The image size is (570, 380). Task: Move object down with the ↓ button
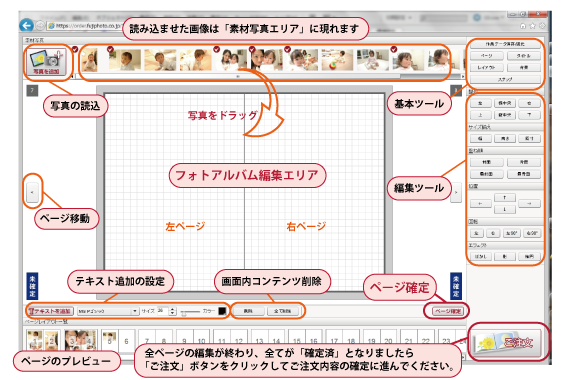[505, 209]
